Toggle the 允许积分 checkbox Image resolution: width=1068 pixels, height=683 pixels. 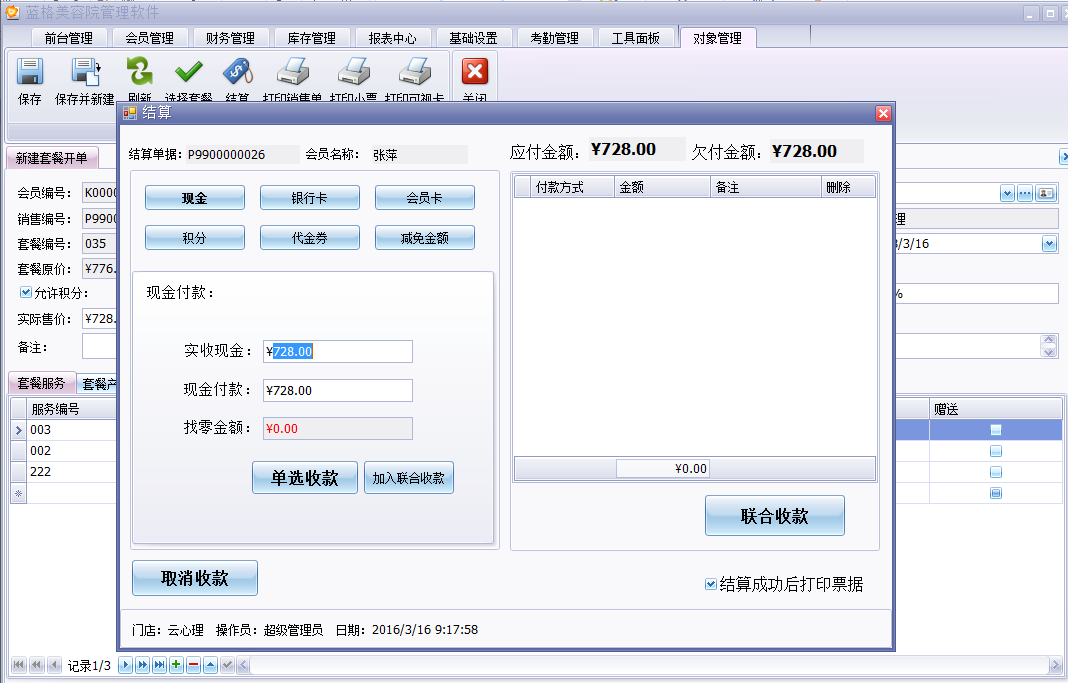coord(26,293)
